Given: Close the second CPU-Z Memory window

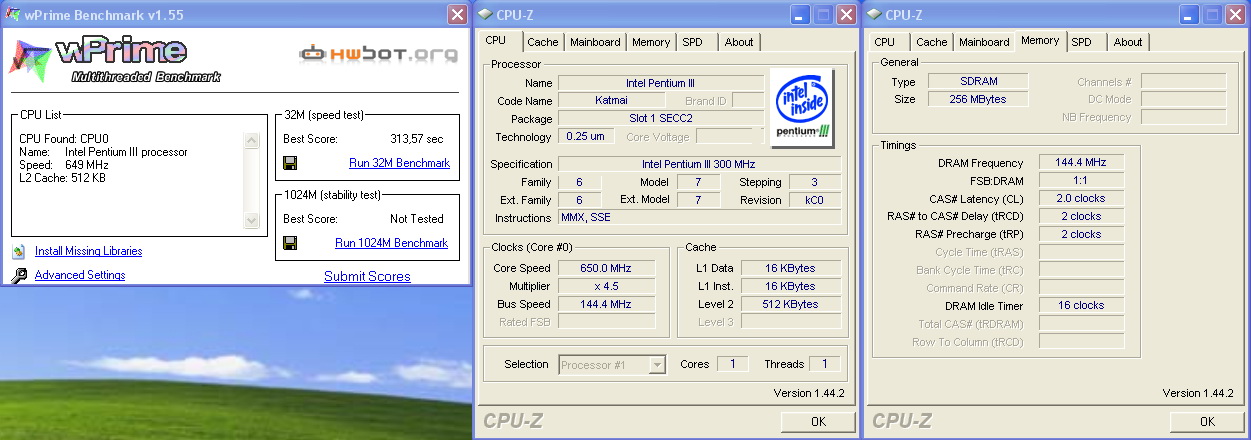Looking at the screenshot, I should 1237,14.
